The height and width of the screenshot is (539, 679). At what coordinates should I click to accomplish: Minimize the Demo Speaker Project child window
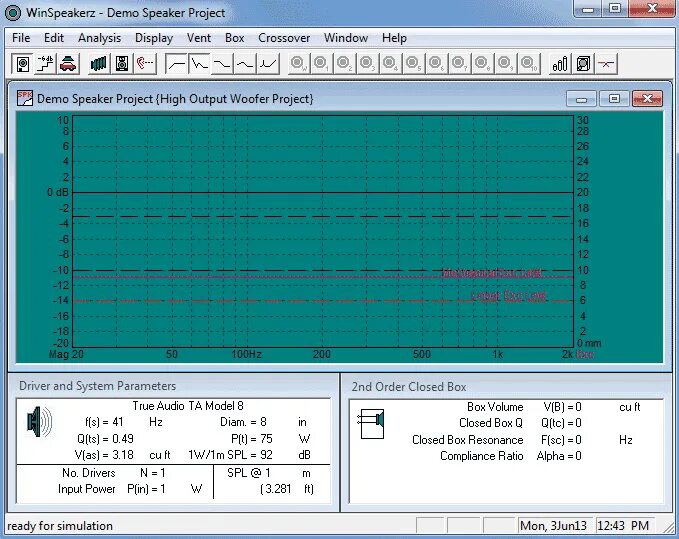click(581, 99)
